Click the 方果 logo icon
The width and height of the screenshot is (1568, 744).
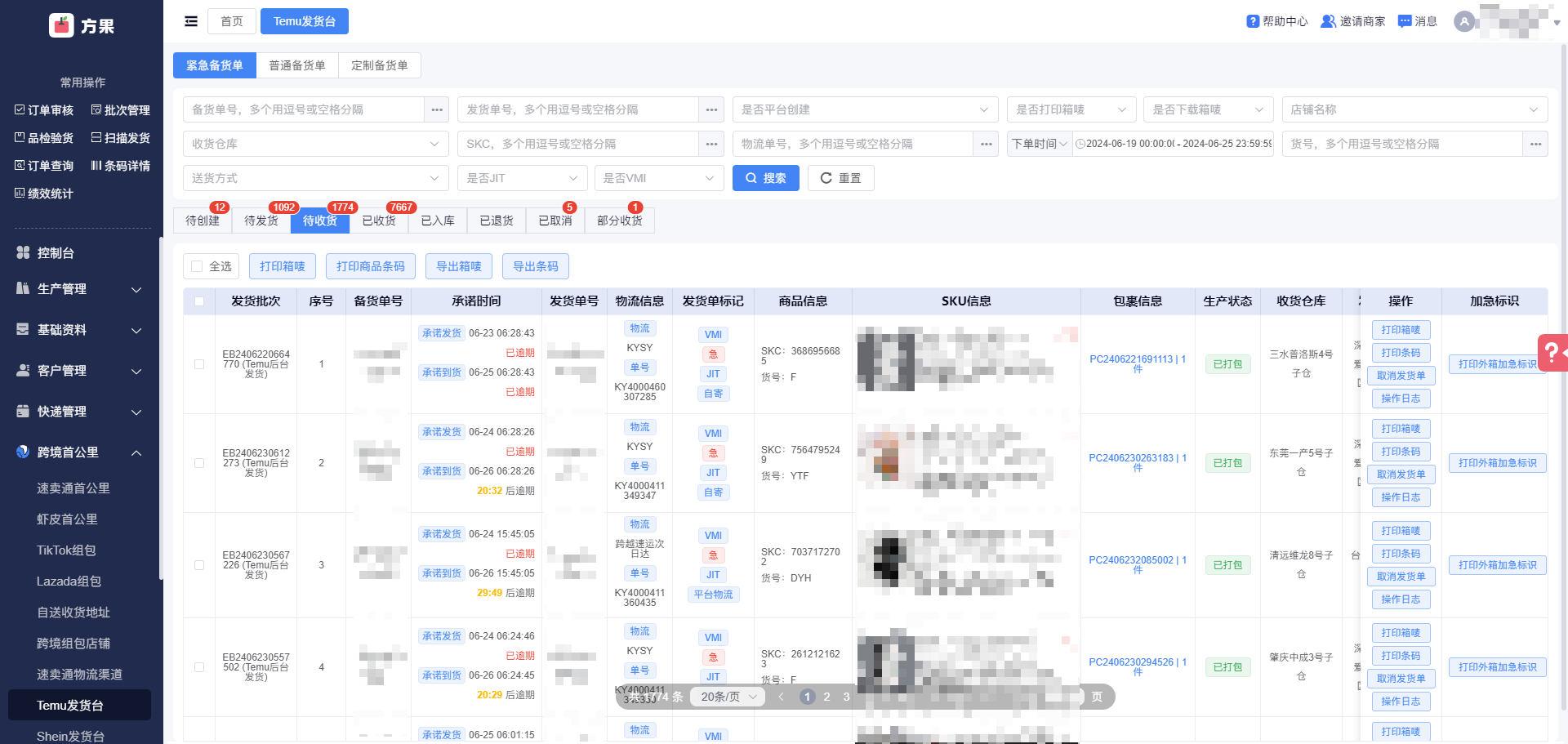(x=61, y=26)
